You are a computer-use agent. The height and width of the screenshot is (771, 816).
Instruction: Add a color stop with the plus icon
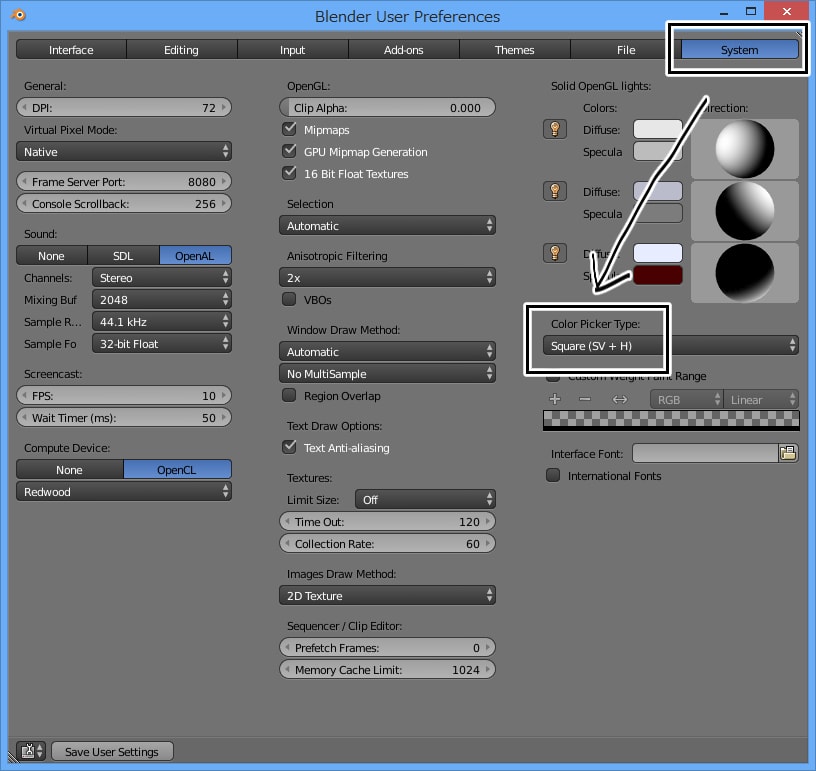coord(555,400)
